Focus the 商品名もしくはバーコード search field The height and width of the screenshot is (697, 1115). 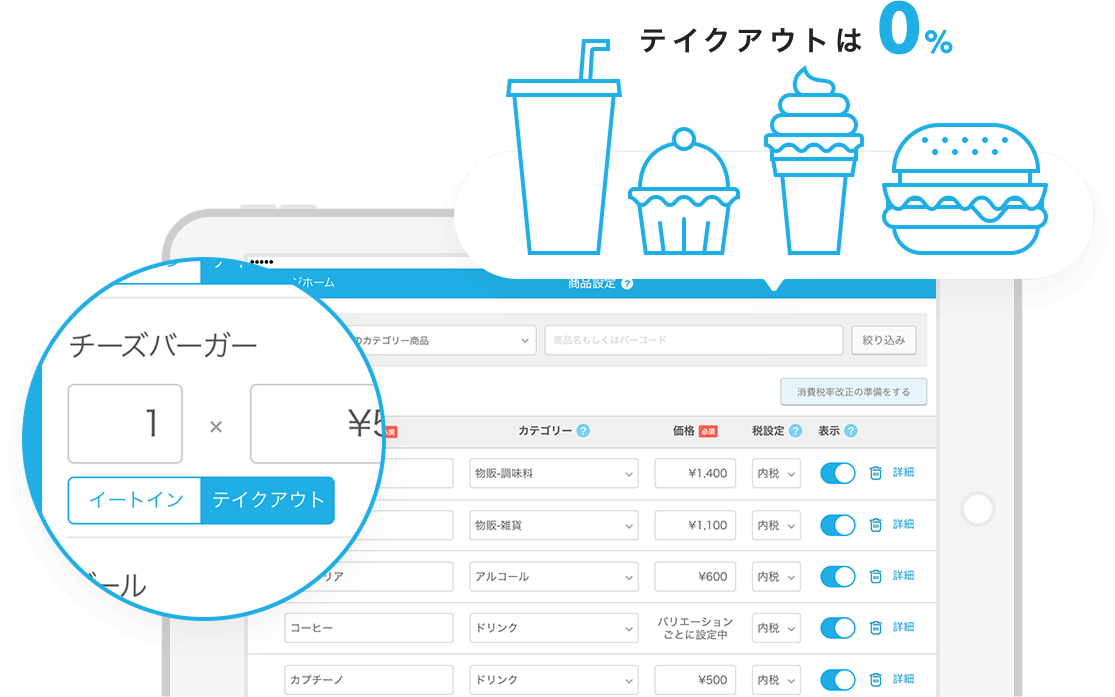[x=694, y=341]
